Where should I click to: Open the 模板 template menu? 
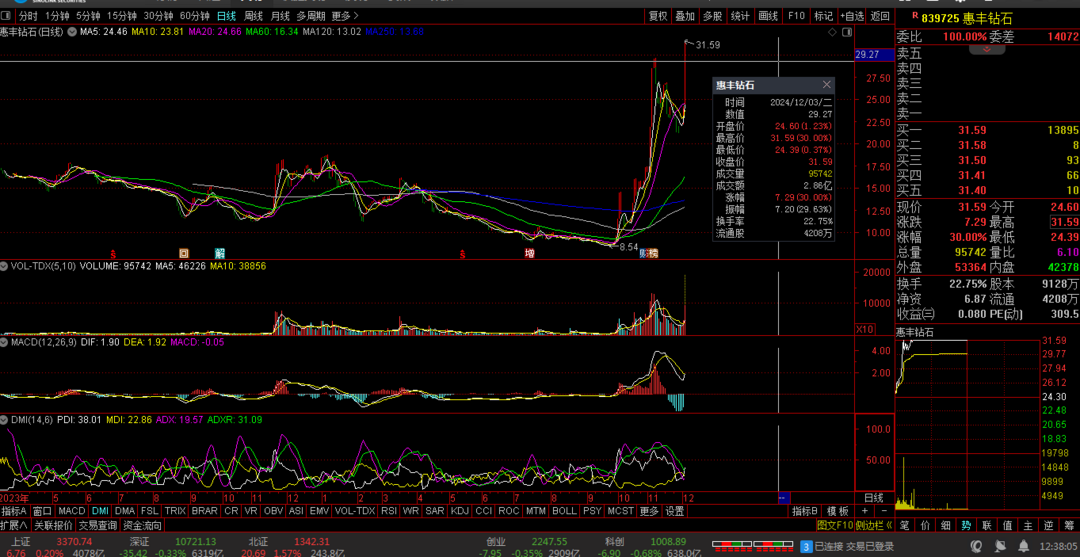point(838,511)
